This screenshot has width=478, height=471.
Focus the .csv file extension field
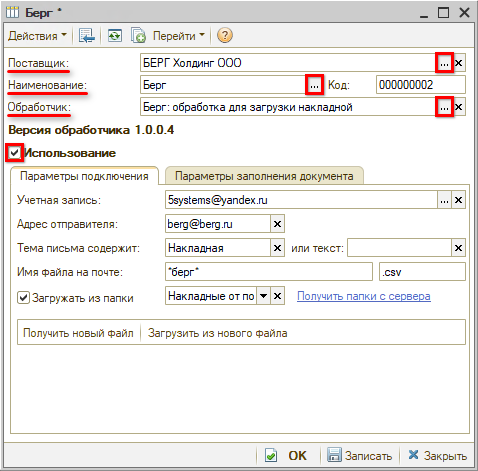pos(422,272)
